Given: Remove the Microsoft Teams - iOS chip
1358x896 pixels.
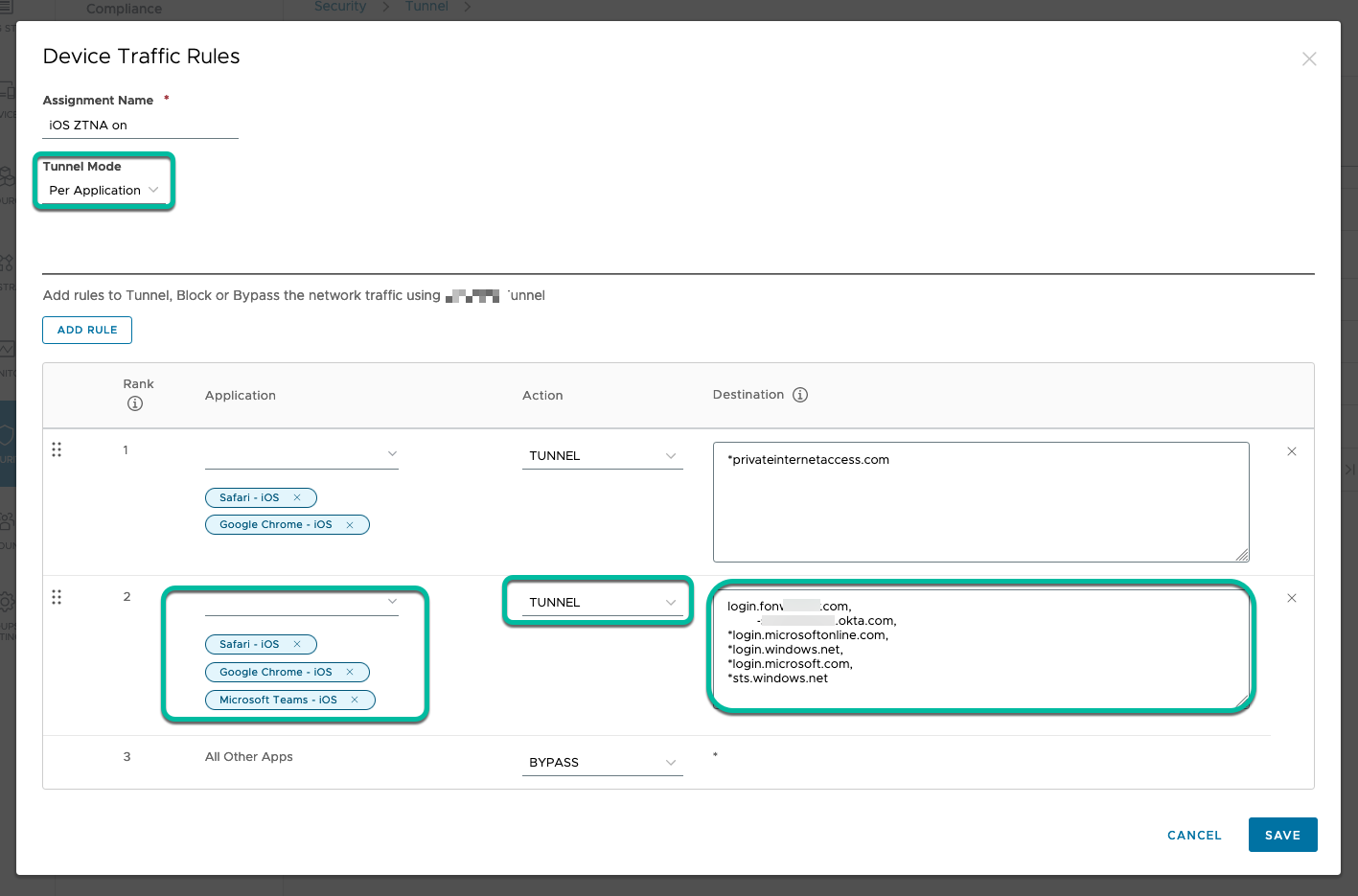Looking at the screenshot, I should coord(356,700).
